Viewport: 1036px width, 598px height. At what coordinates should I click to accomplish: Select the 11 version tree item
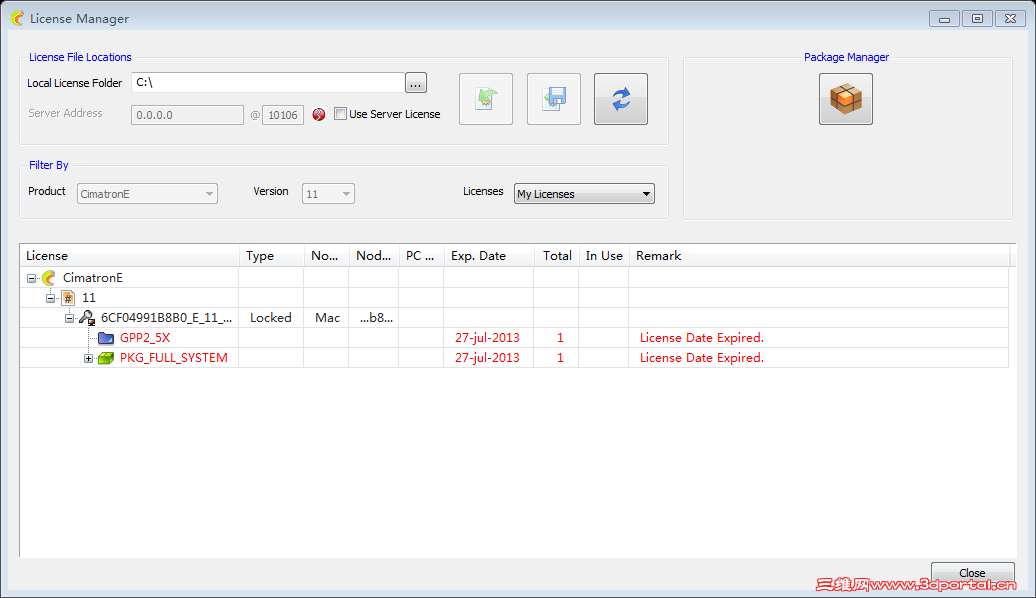click(89, 297)
